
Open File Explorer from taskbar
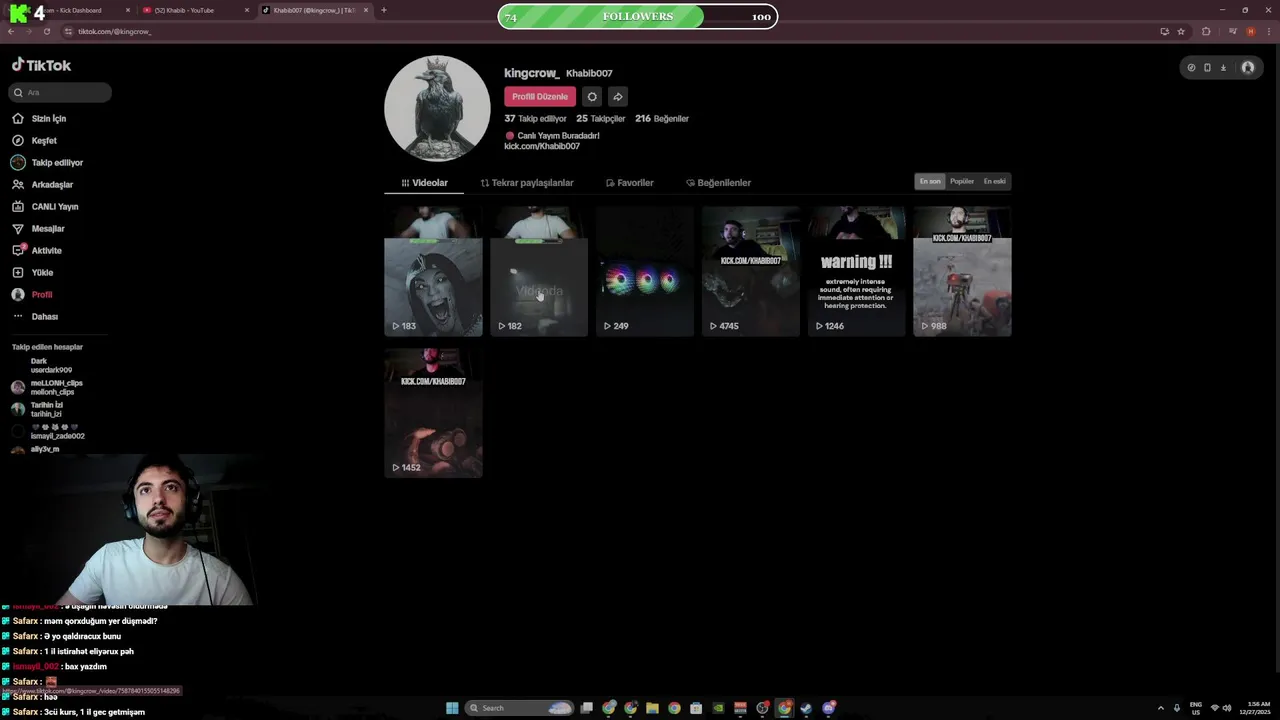click(652, 708)
